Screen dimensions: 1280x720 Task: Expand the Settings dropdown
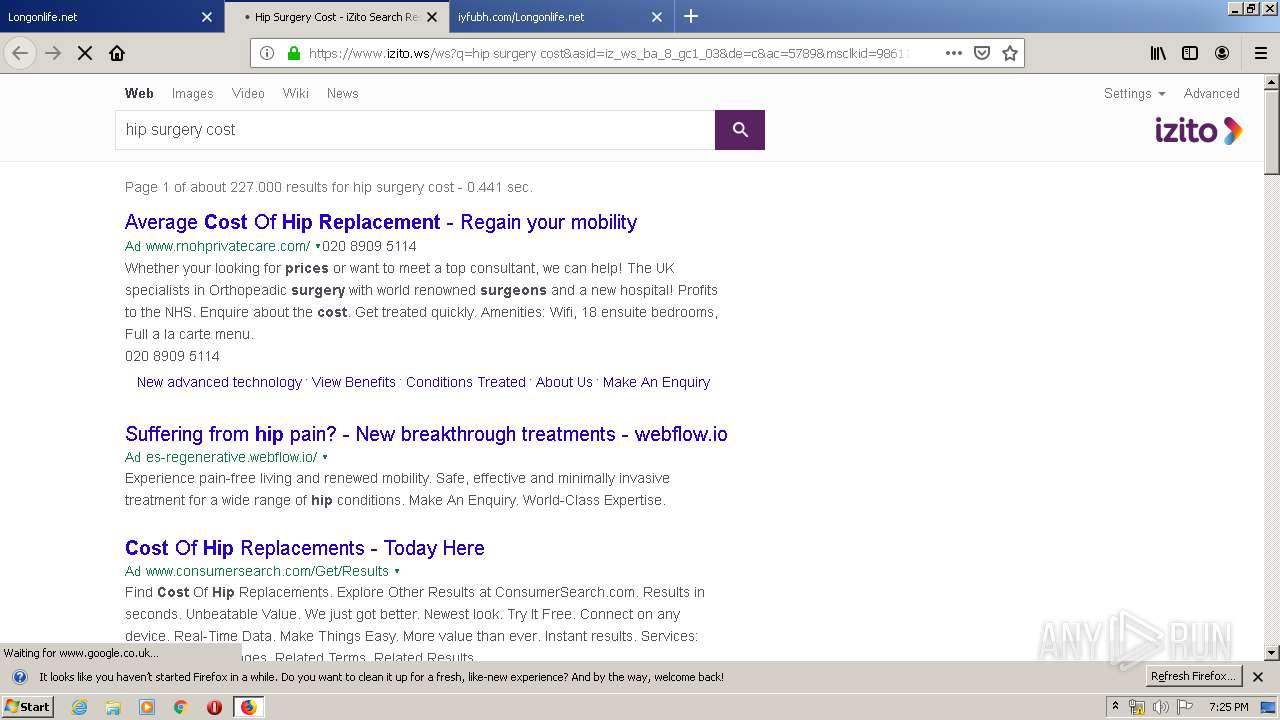coord(1134,93)
